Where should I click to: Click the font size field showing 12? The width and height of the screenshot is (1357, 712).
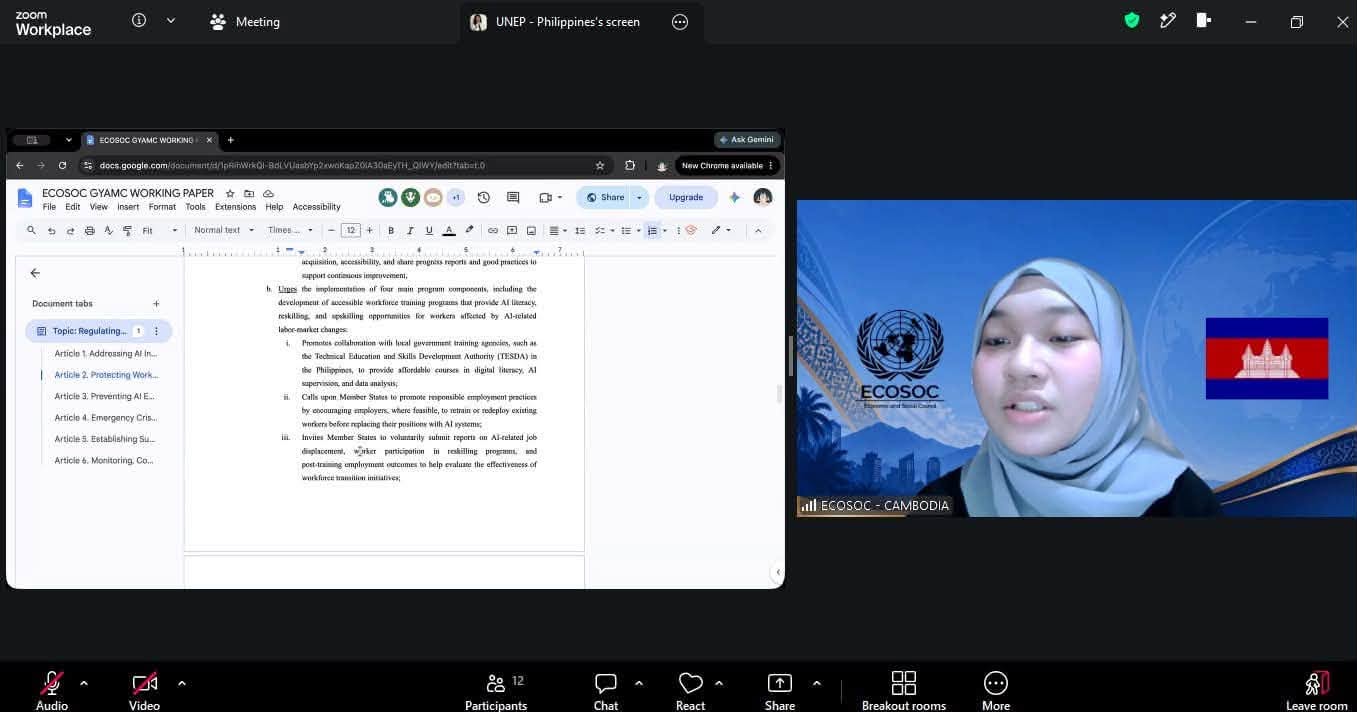click(350, 230)
